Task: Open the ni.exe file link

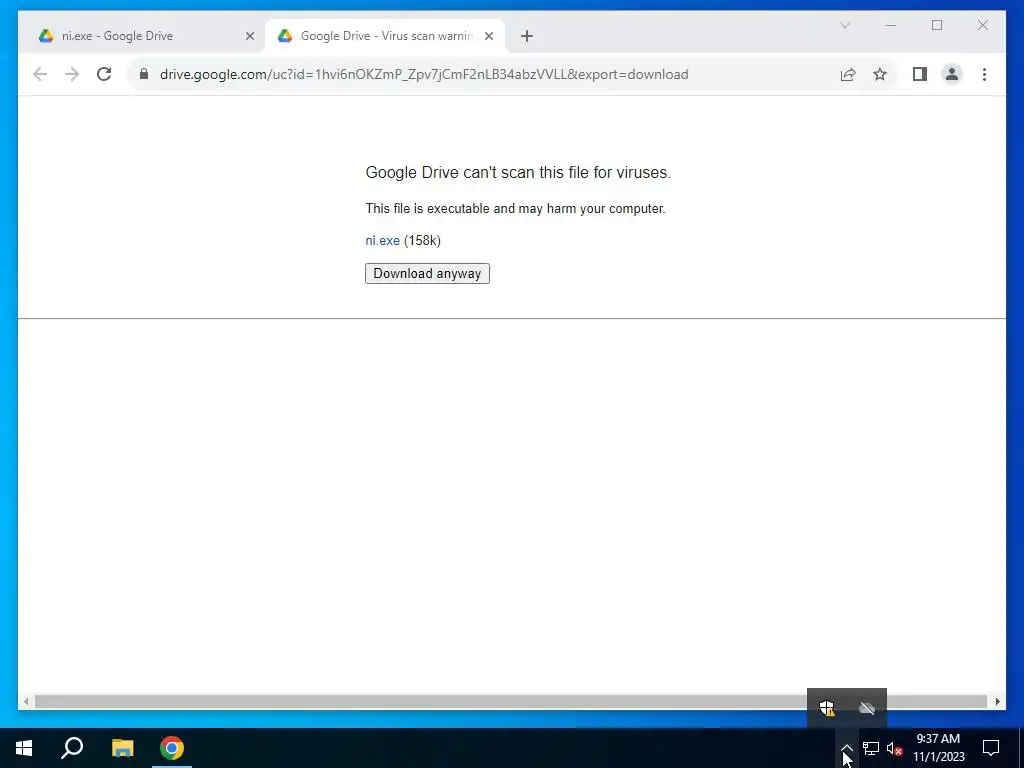Action: [382, 240]
